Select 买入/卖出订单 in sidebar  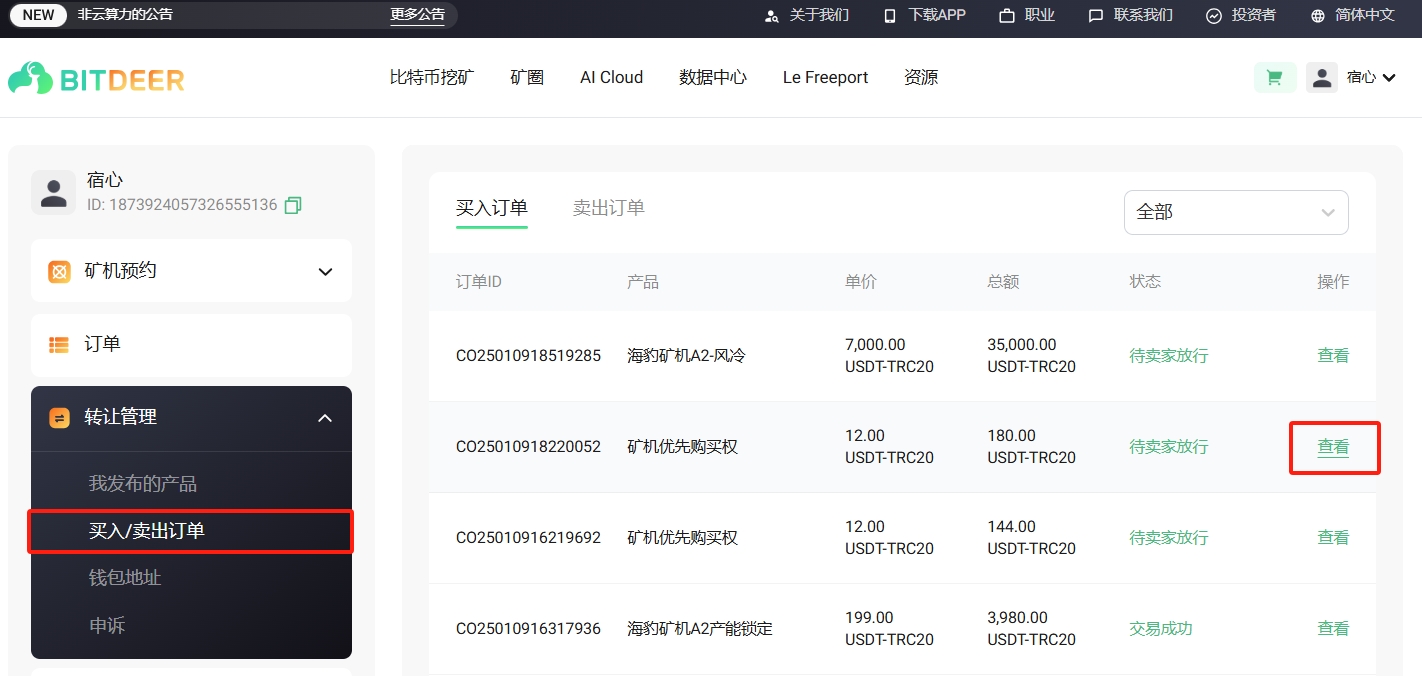click(147, 531)
